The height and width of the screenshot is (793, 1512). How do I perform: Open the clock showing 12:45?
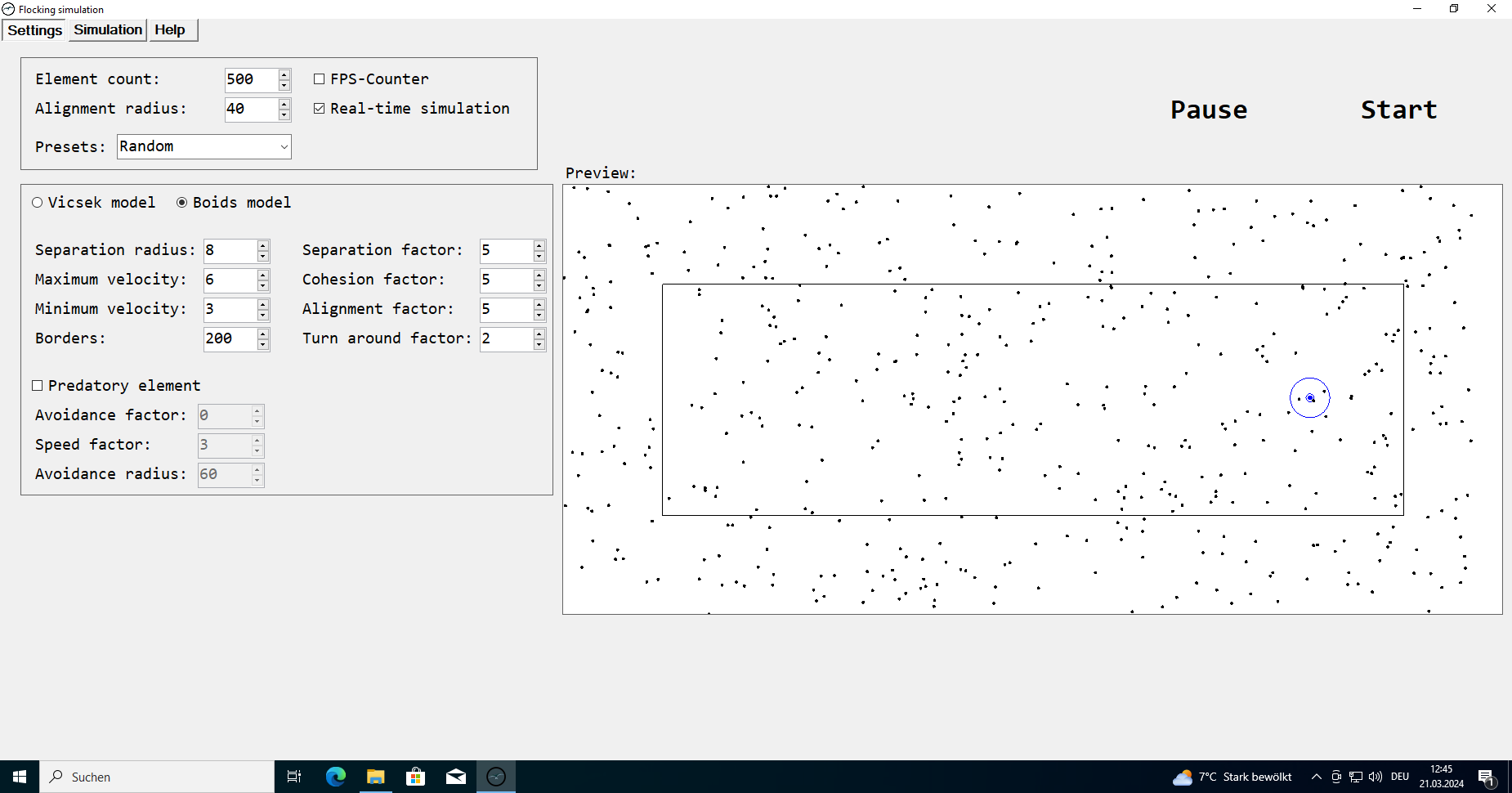(1441, 777)
